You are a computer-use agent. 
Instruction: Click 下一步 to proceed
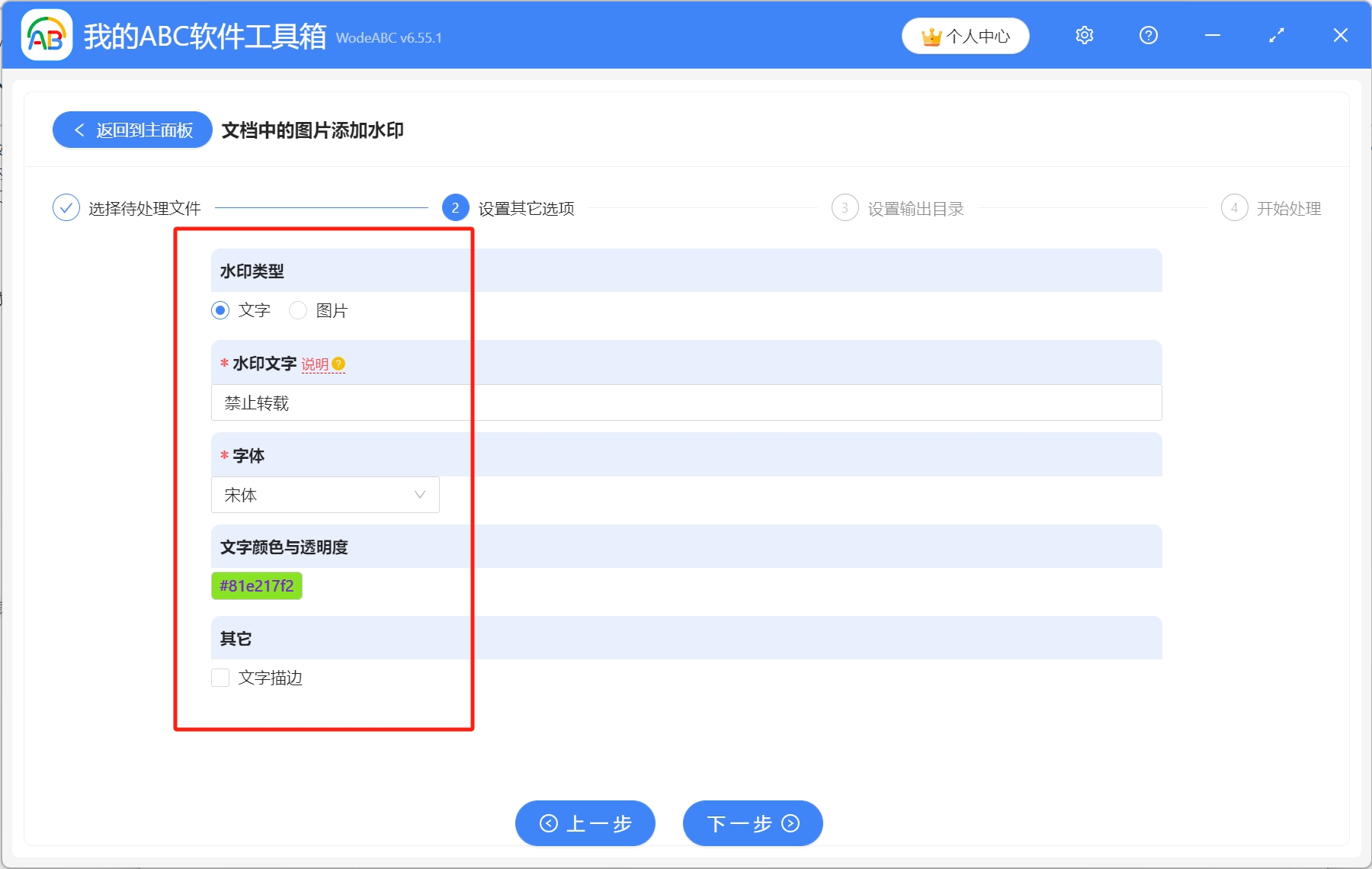click(x=752, y=823)
